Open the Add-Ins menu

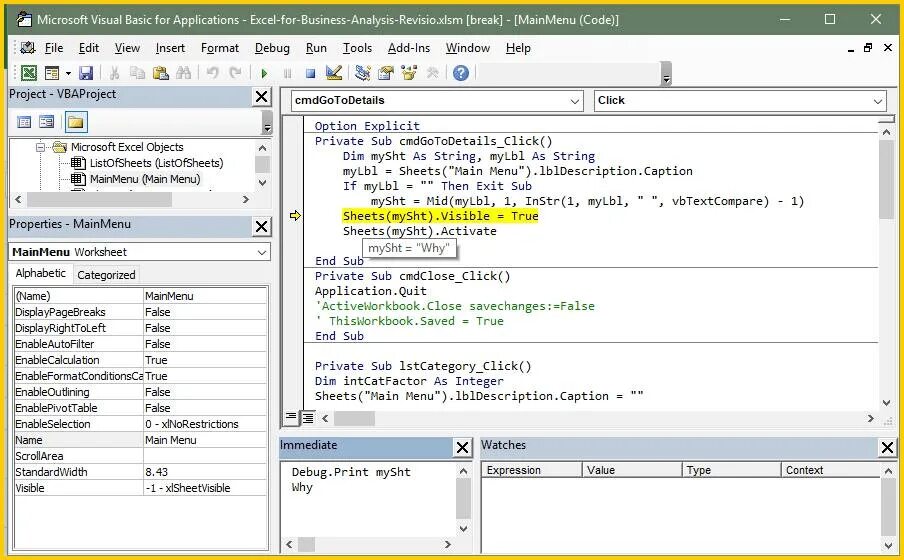pyautogui.click(x=409, y=48)
